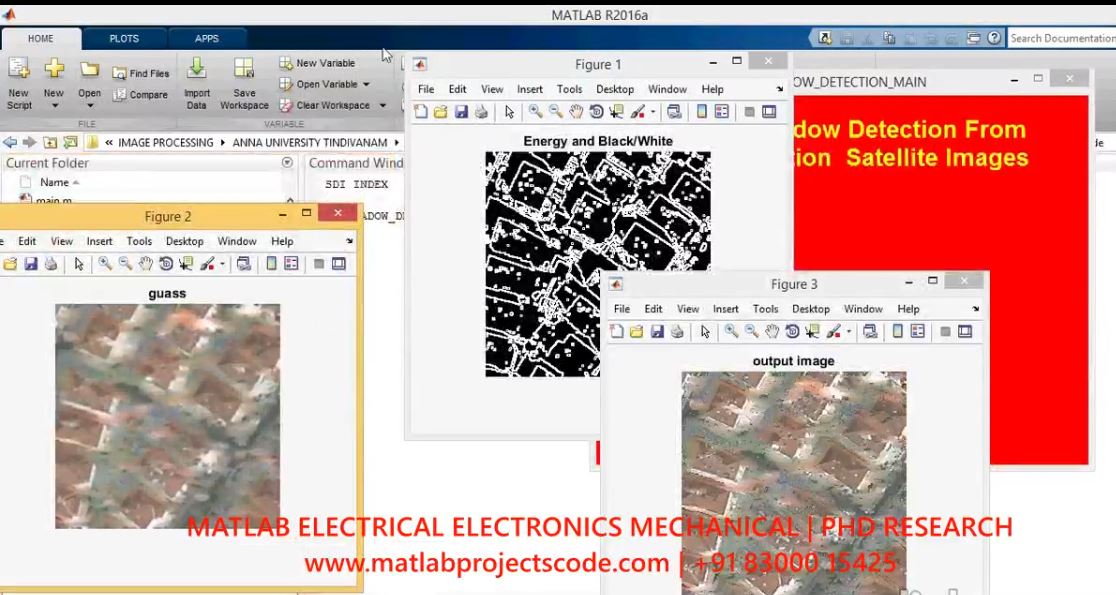Viewport: 1116px width, 595px height.
Task: Click Insert Legend icon in Figure 2
Action: tap(291, 264)
